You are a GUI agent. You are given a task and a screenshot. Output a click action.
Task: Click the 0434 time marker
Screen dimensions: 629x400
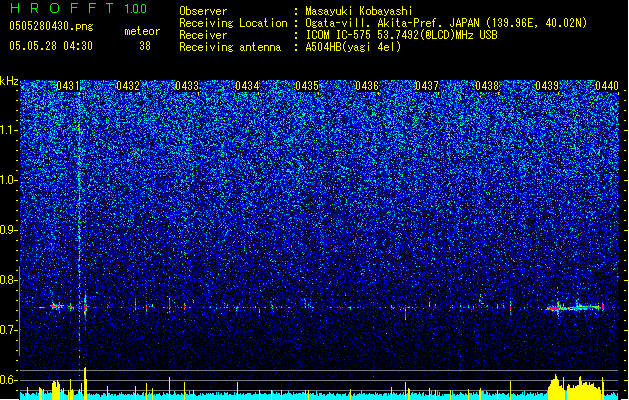[247, 86]
